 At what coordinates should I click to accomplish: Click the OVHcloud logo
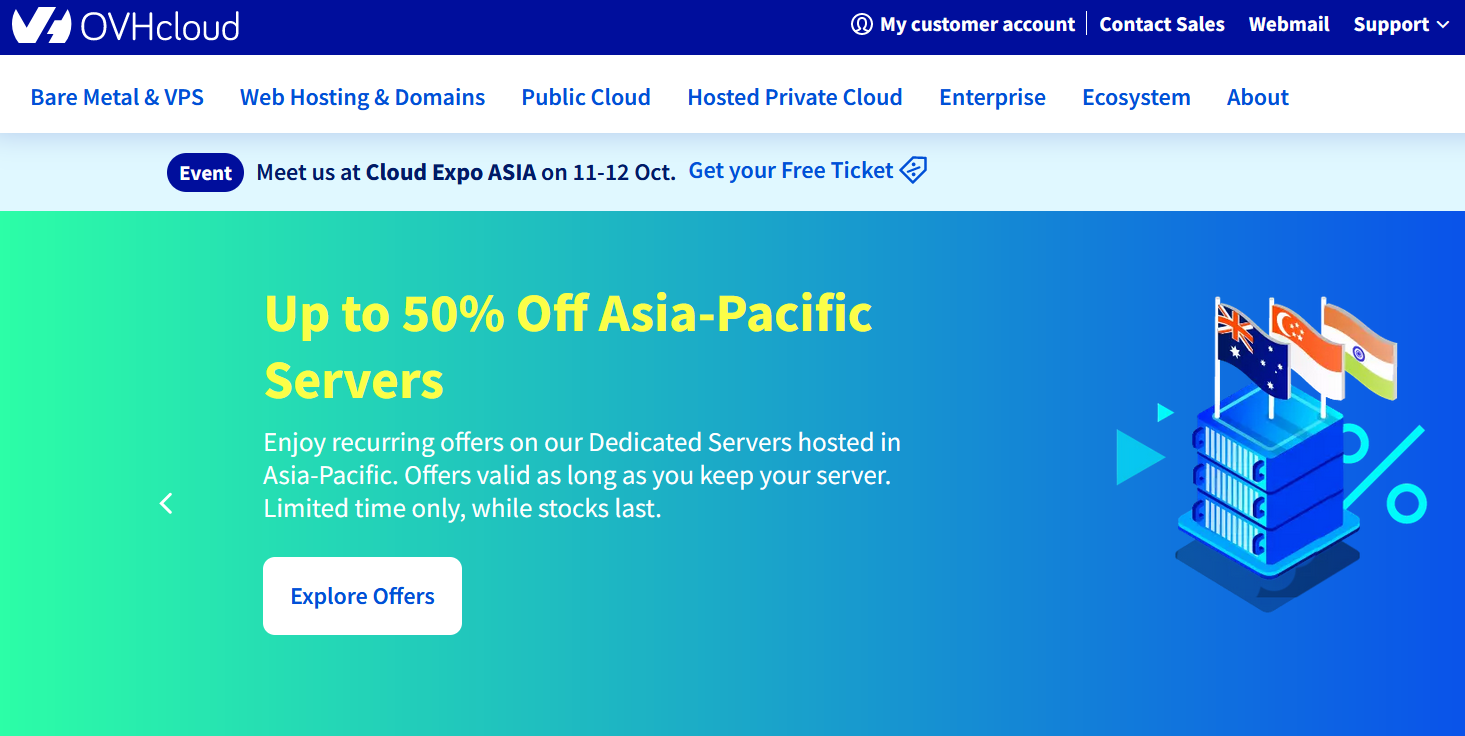point(126,25)
